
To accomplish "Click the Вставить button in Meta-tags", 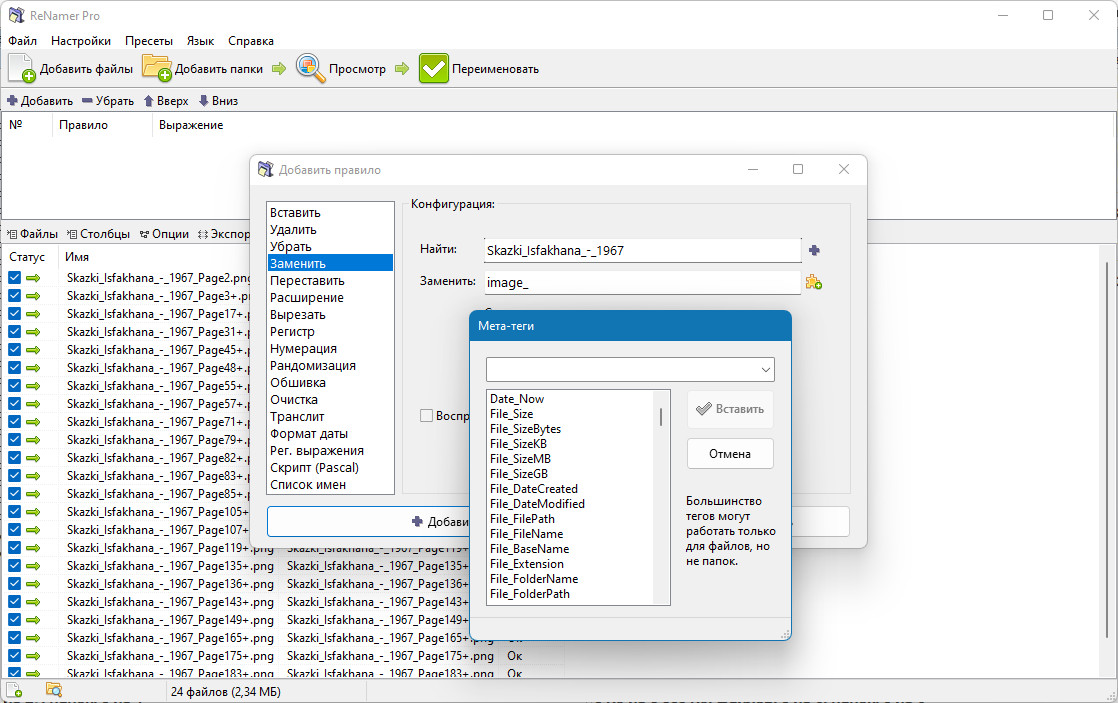I will (730, 409).
